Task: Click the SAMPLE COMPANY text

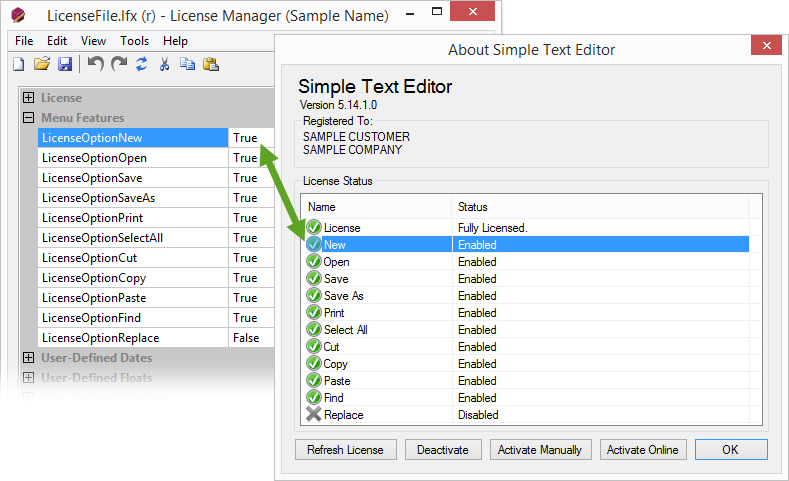Action: pos(352,150)
